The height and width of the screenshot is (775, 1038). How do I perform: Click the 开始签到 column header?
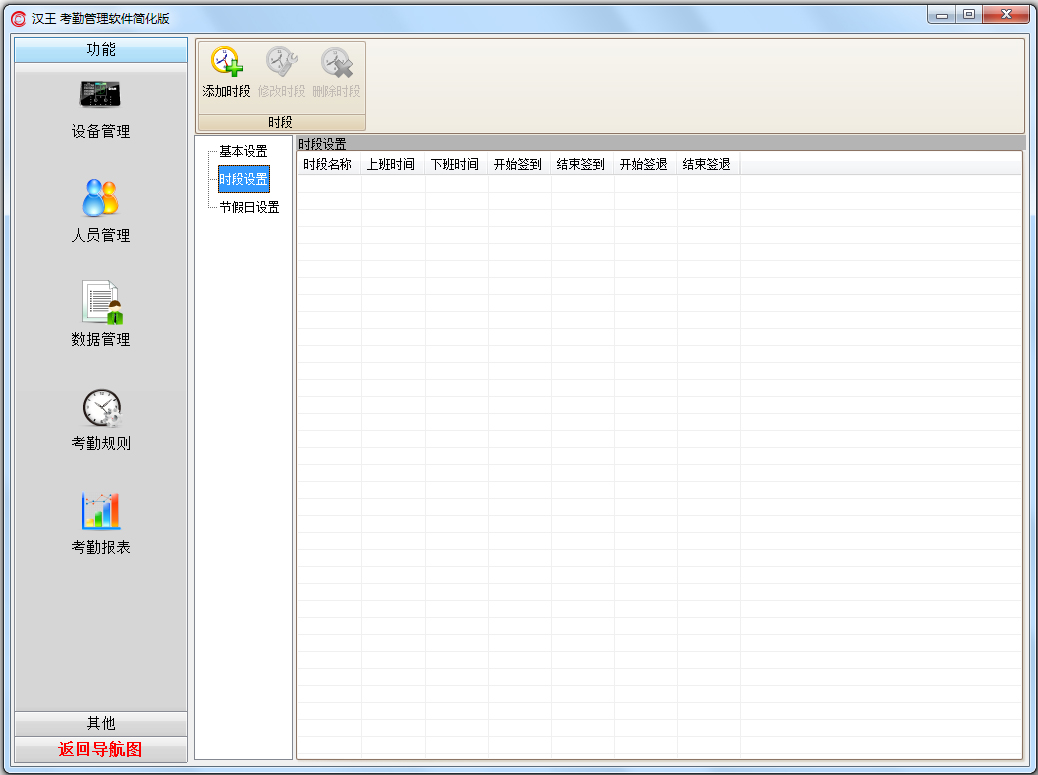[518, 165]
